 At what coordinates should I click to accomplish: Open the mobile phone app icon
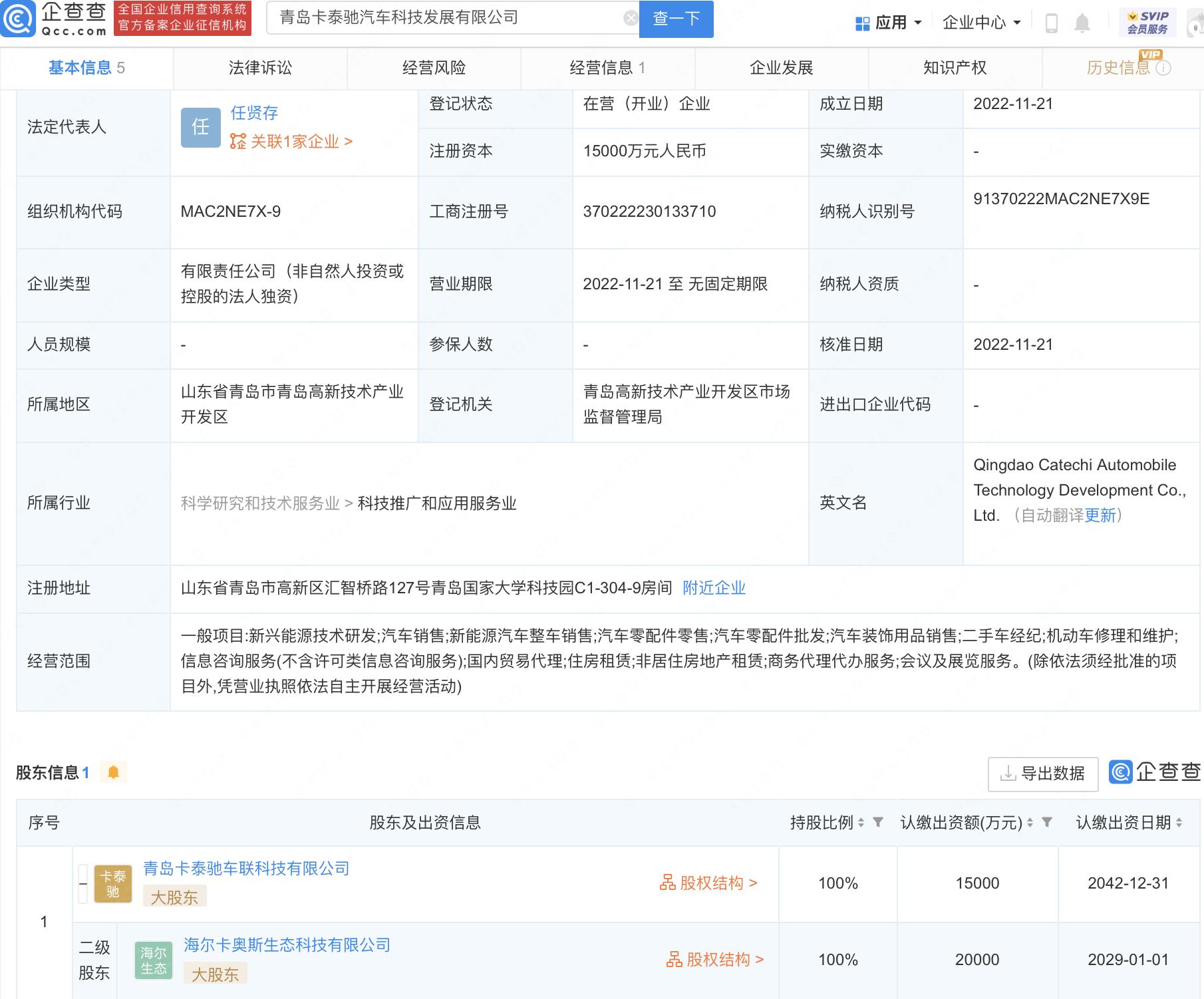coord(1052,23)
